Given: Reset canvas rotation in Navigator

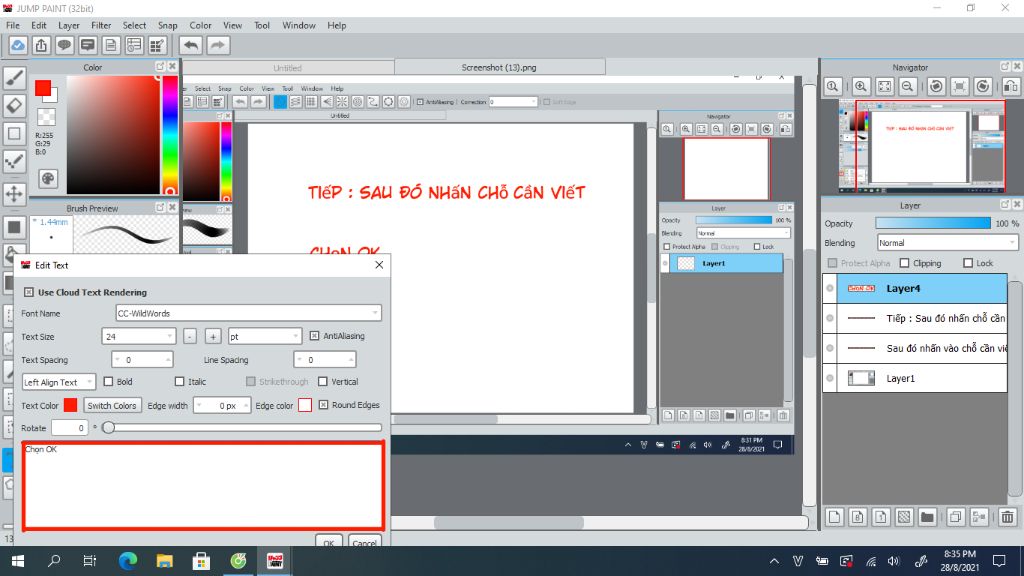Looking at the screenshot, I should tap(959, 86).
